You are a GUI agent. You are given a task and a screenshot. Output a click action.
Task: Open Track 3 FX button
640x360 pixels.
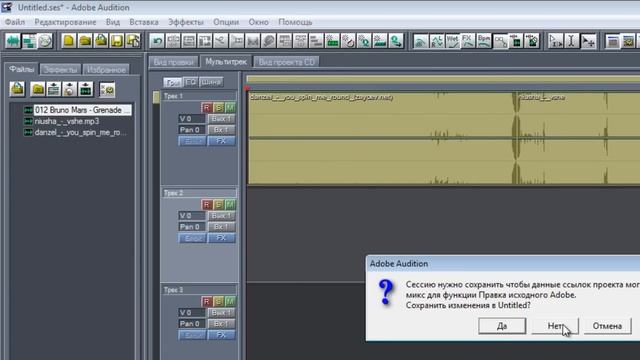point(222,335)
